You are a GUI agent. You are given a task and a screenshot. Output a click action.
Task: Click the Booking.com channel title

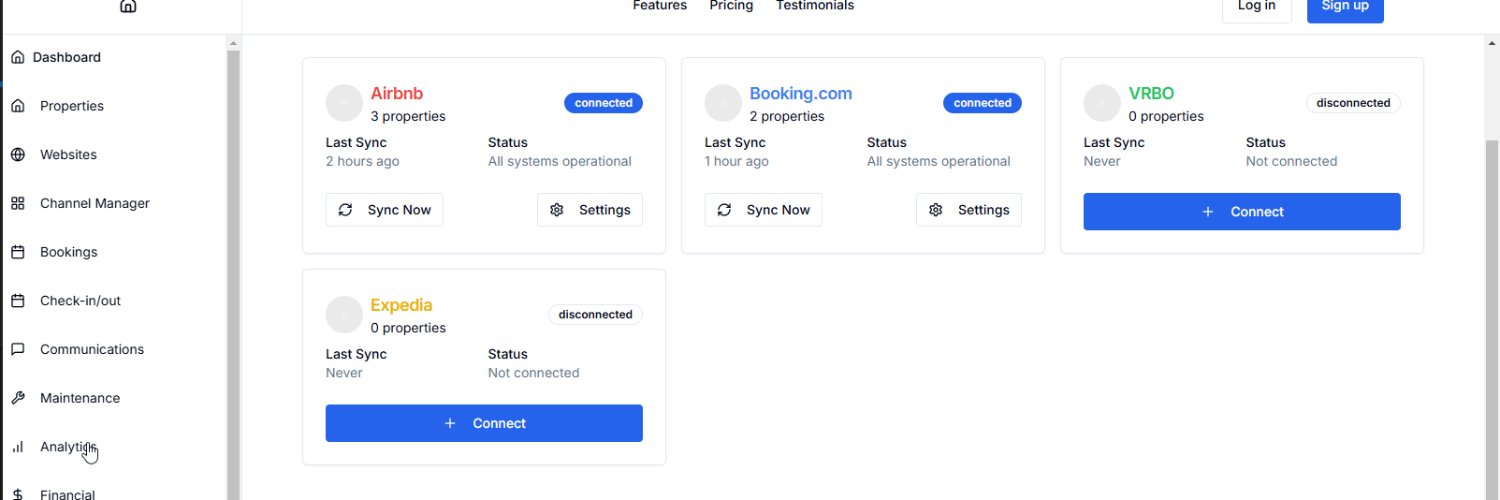click(801, 94)
